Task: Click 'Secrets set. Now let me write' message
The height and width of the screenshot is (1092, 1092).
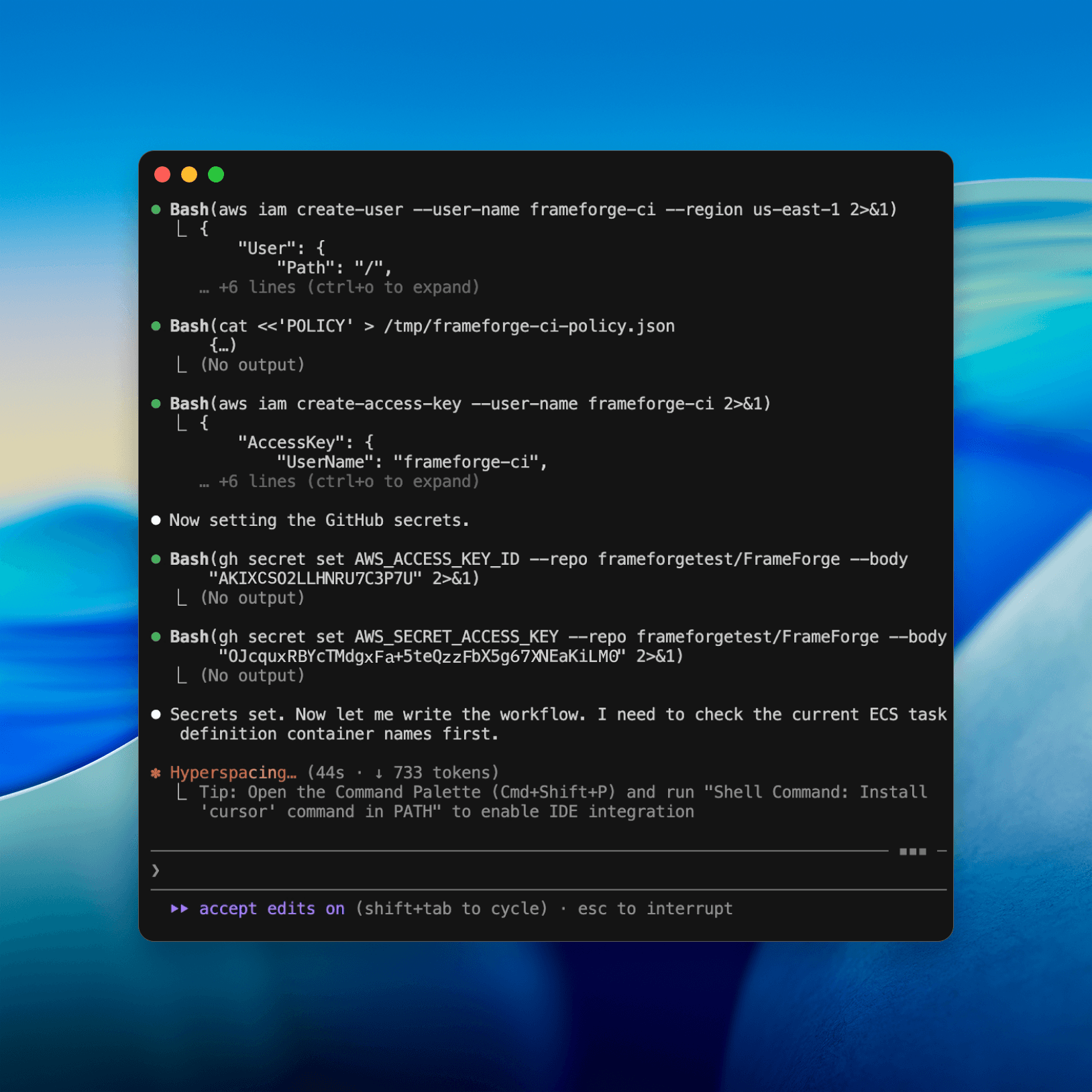Action: point(558,724)
